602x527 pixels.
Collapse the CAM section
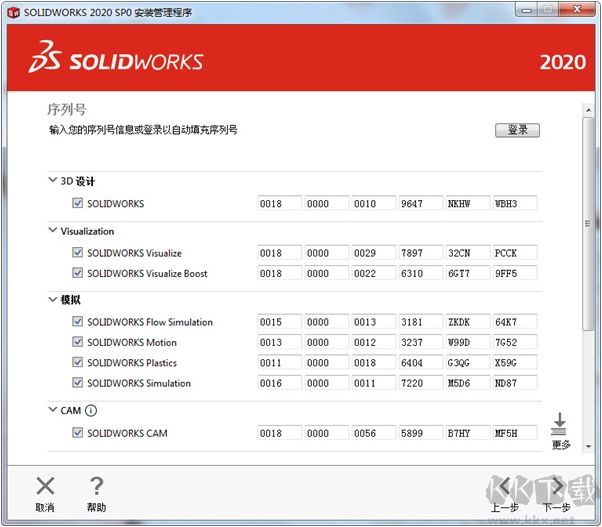tap(53, 410)
